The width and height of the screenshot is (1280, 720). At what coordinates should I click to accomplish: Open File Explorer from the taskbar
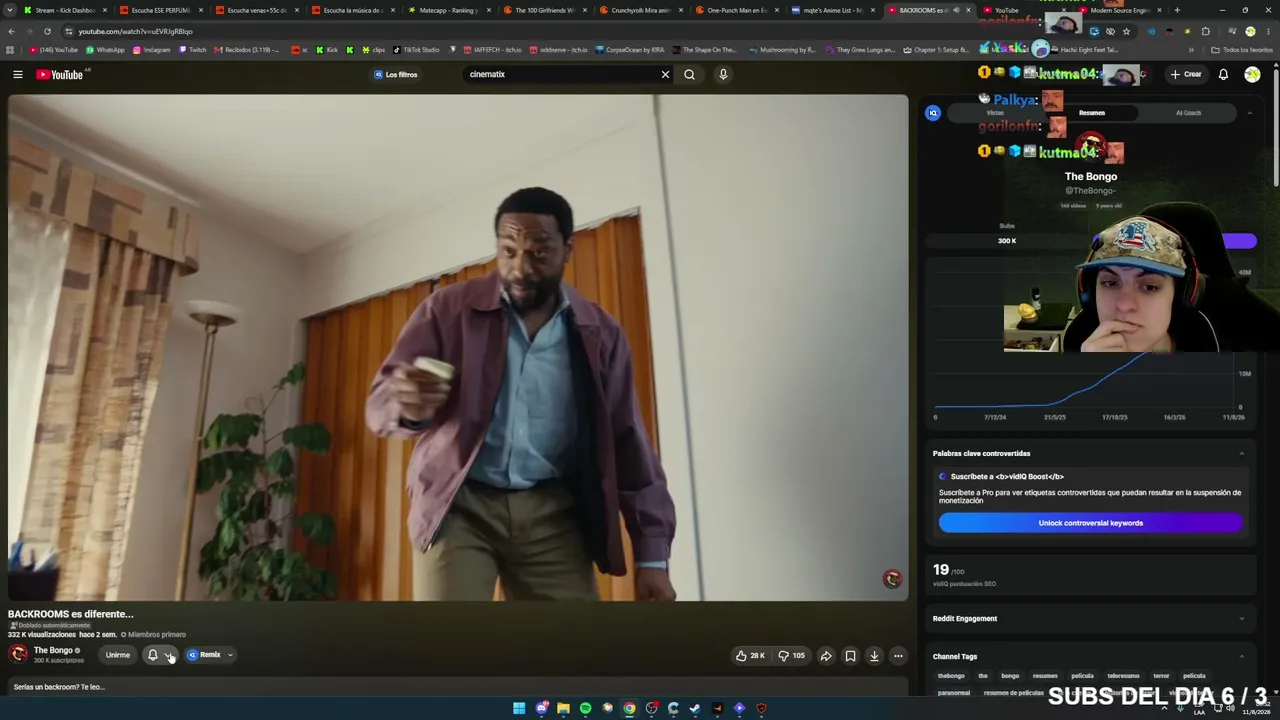tap(563, 708)
